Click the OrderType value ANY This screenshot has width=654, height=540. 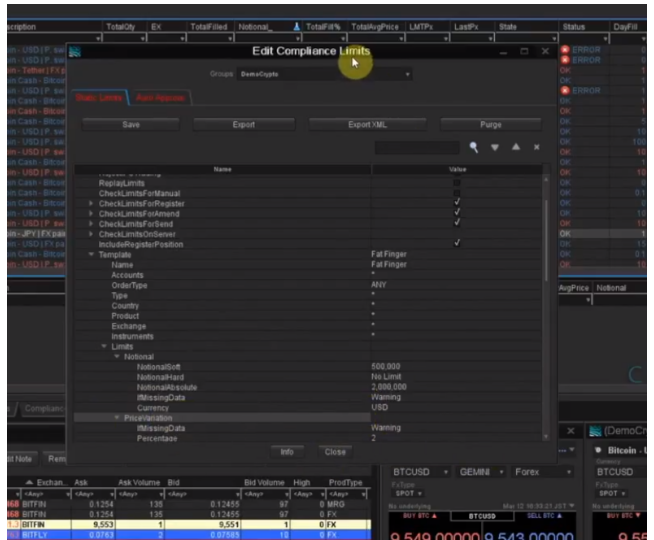click(x=379, y=285)
